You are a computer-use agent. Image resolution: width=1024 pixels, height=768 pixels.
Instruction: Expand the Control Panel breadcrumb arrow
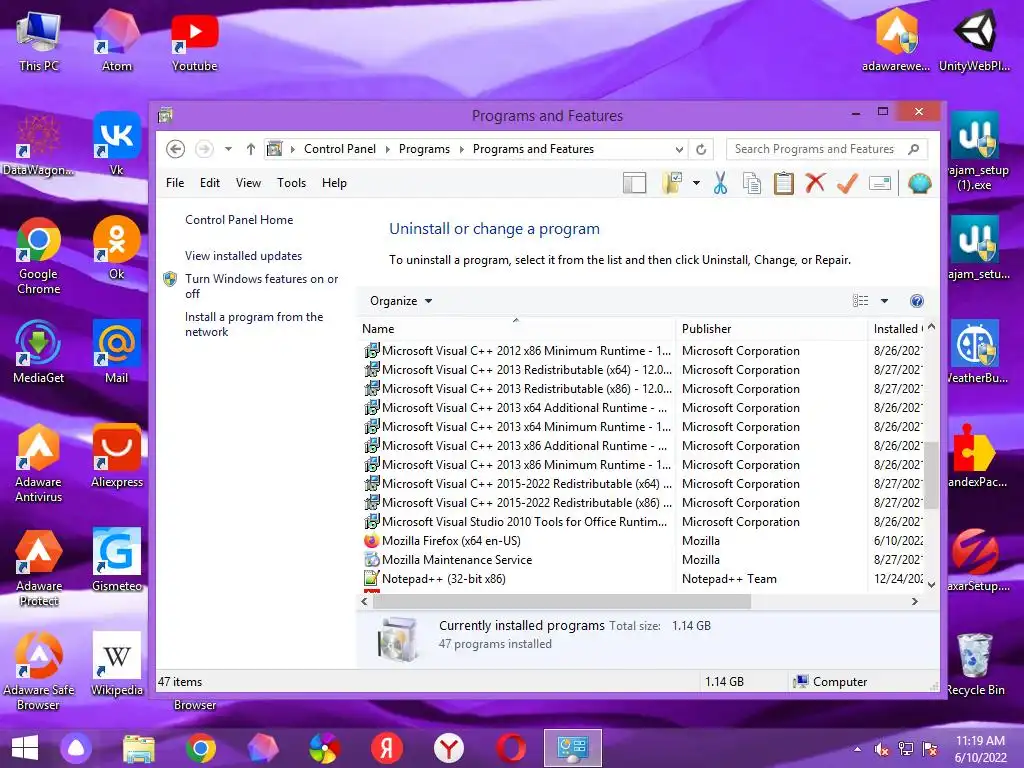(x=387, y=150)
